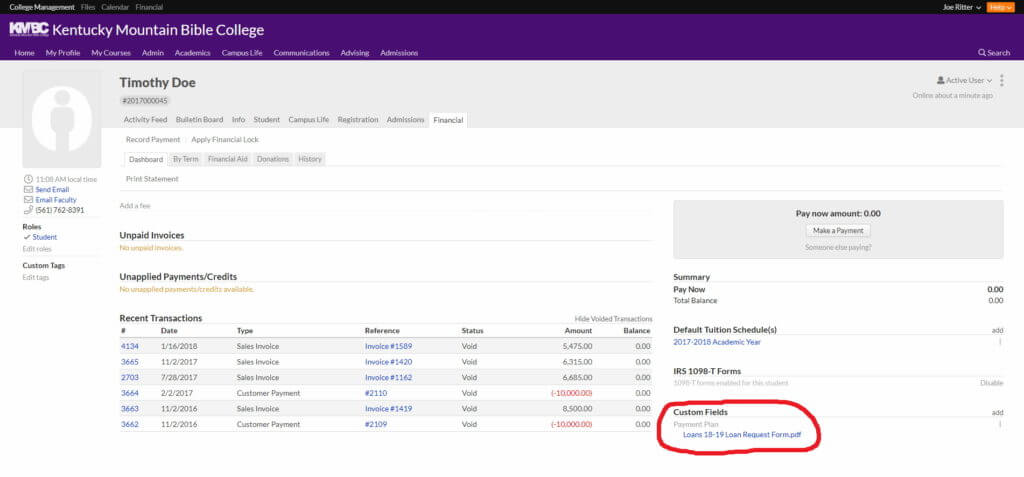This screenshot has height=477, width=1024.
Task: Click the Send Email envelope icon
Action: 28,189
